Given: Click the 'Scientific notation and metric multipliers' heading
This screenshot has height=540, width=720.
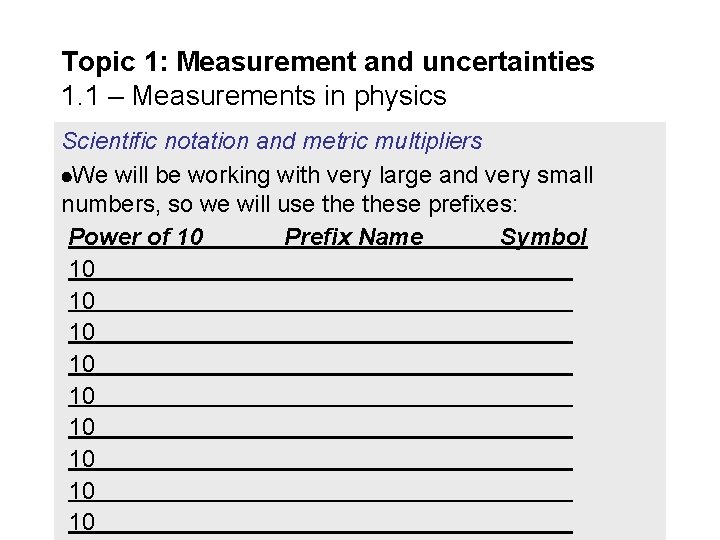Looking at the screenshot, I should (272, 141).
